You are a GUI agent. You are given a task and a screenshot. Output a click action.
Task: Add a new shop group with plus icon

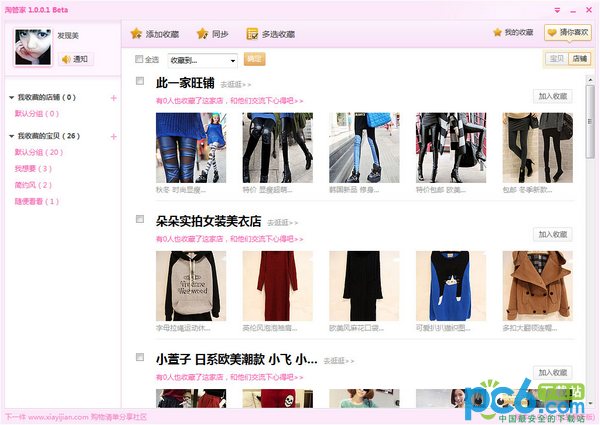tap(113, 98)
